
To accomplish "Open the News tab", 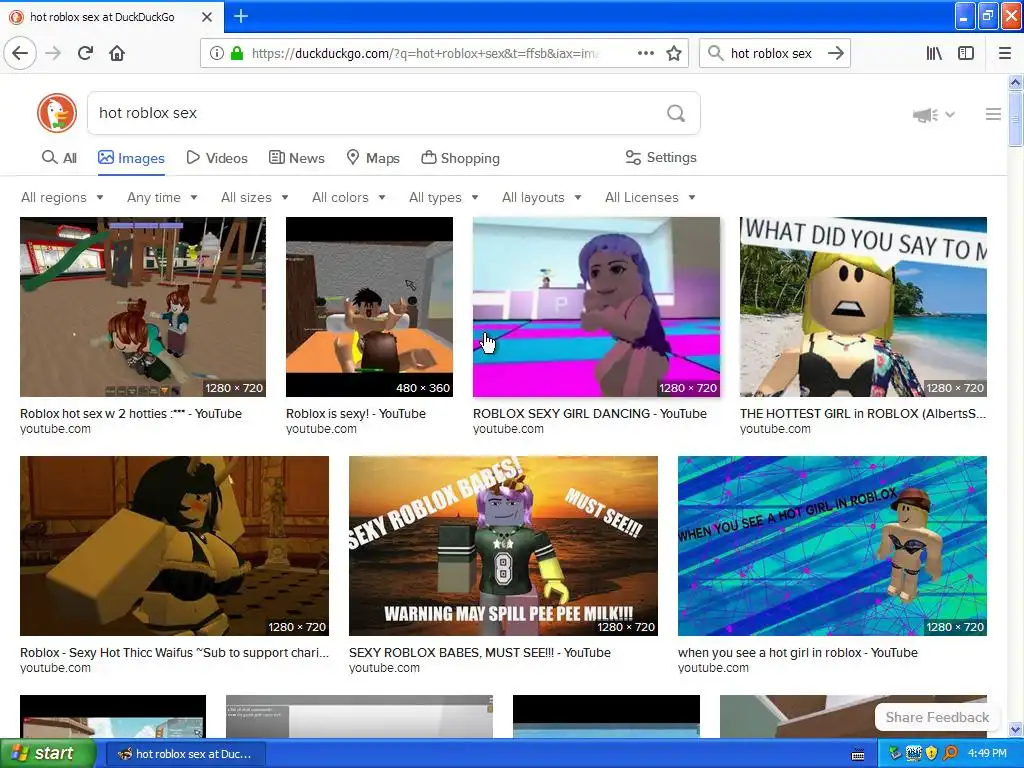I will click(297, 158).
